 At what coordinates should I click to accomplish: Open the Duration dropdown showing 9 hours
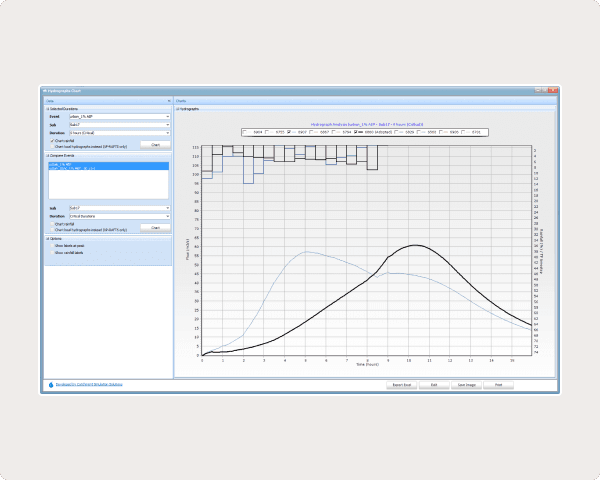tap(168, 132)
